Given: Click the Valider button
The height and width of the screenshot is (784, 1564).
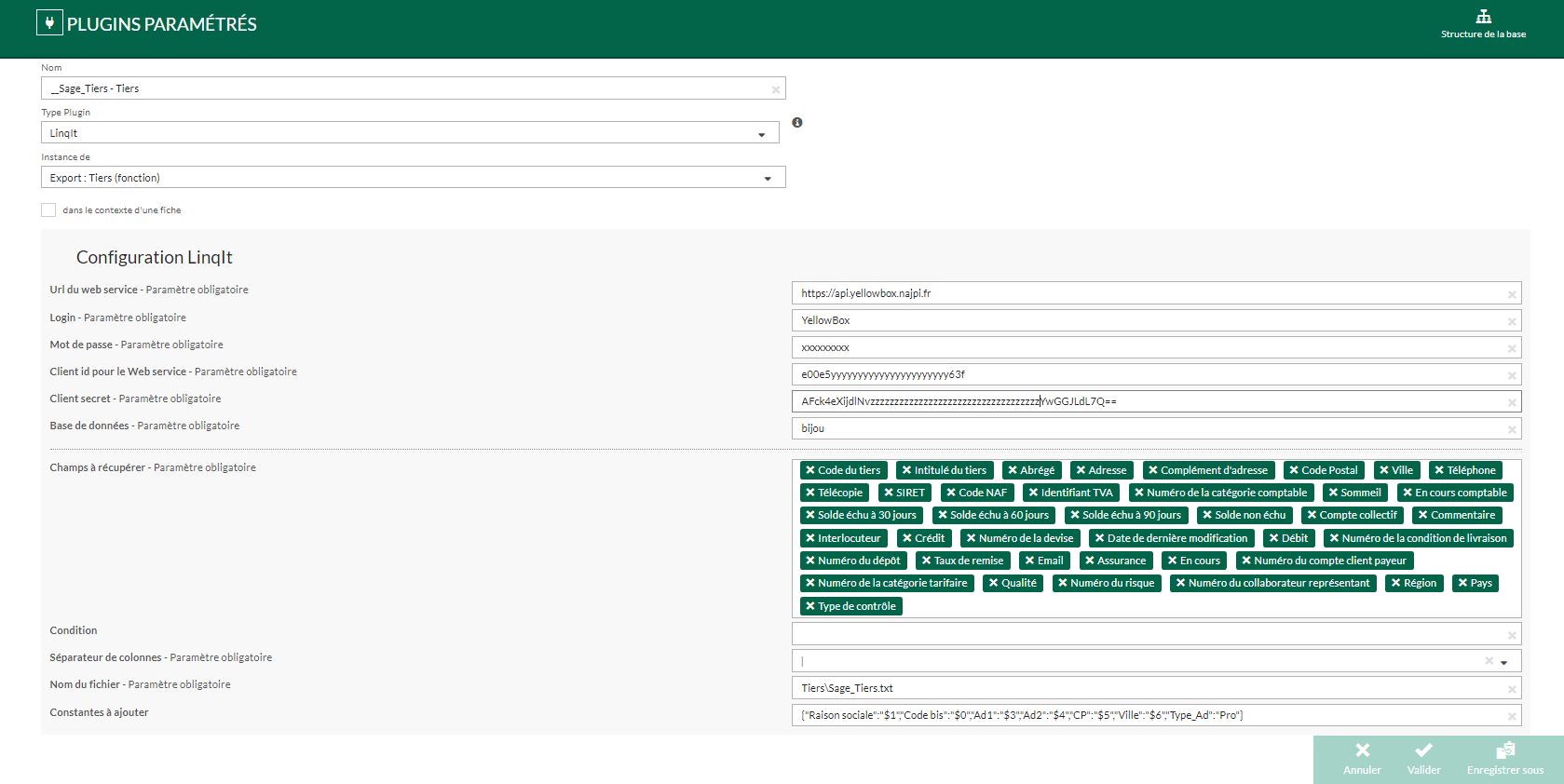Looking at the screenshot, I should coord(1423,759).
